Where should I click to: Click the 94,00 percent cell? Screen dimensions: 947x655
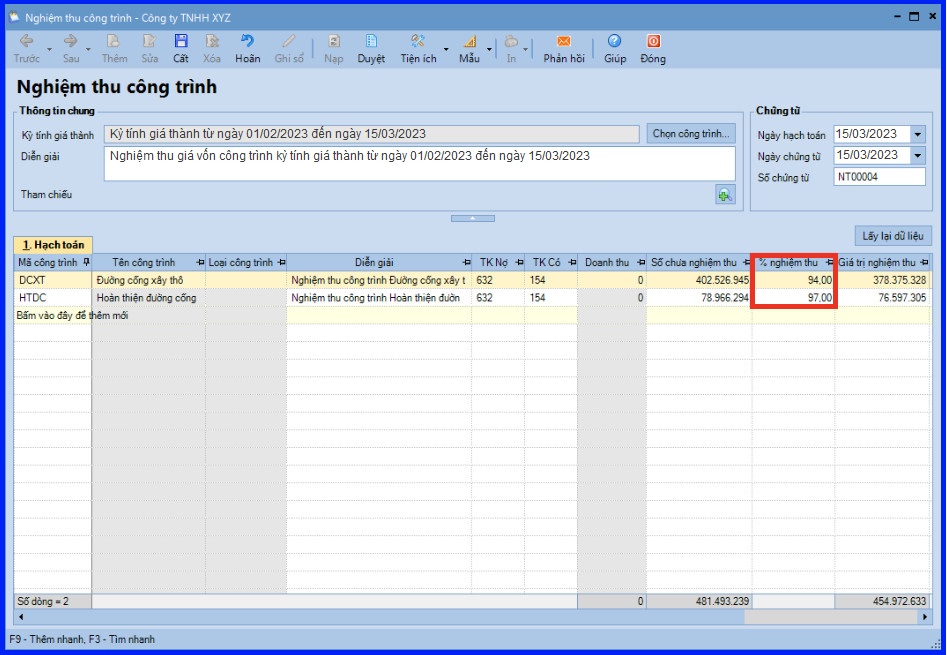click(794, 280)
